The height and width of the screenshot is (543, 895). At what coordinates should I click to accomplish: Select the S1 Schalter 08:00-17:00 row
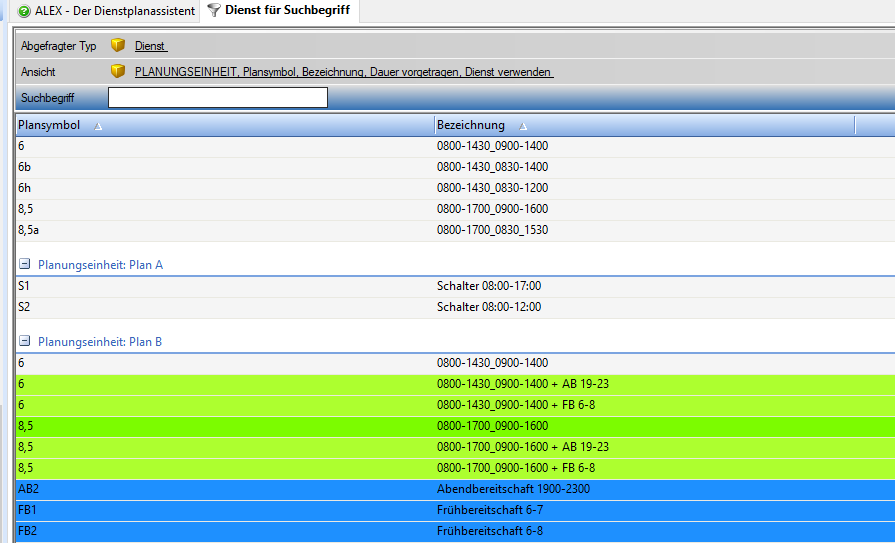click(x=450, y=286)
